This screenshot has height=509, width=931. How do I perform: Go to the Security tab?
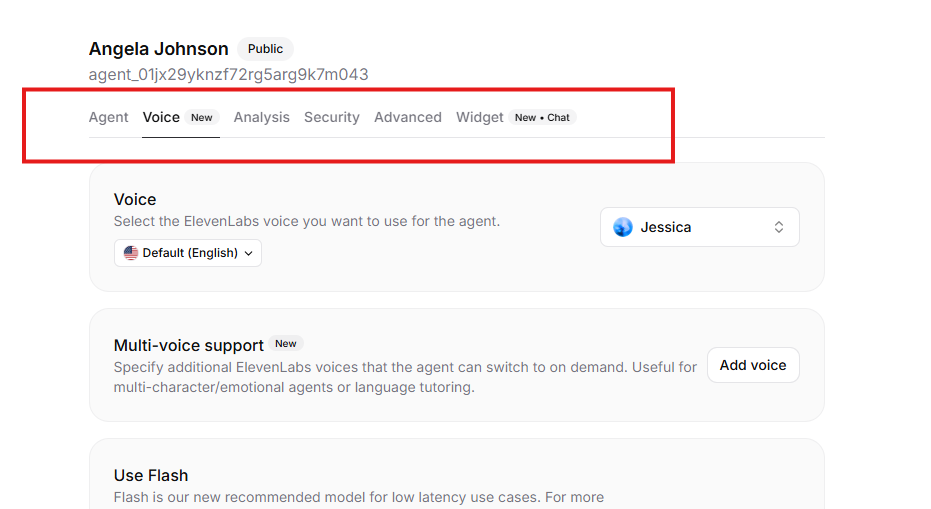[332, 118]
